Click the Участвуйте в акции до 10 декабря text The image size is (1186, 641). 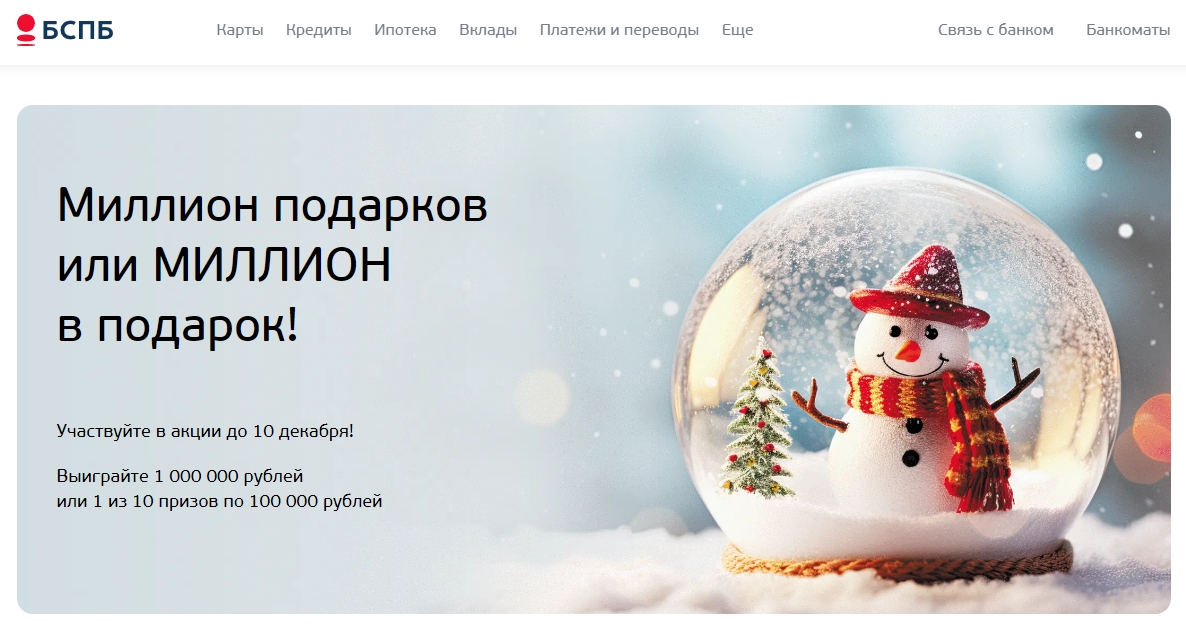[x=205, y=431]
